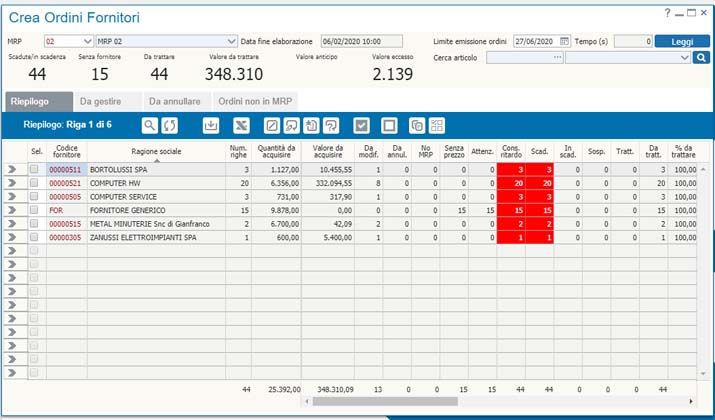This screenshot has width=715, height=420.
Task: Click the magnifier search icon in the Riepilogo toolbar
Action: tap(149, 125)
